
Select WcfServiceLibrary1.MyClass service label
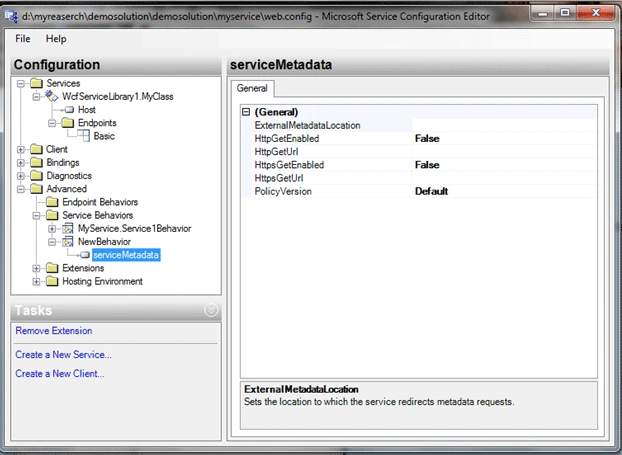coord(118,96)
